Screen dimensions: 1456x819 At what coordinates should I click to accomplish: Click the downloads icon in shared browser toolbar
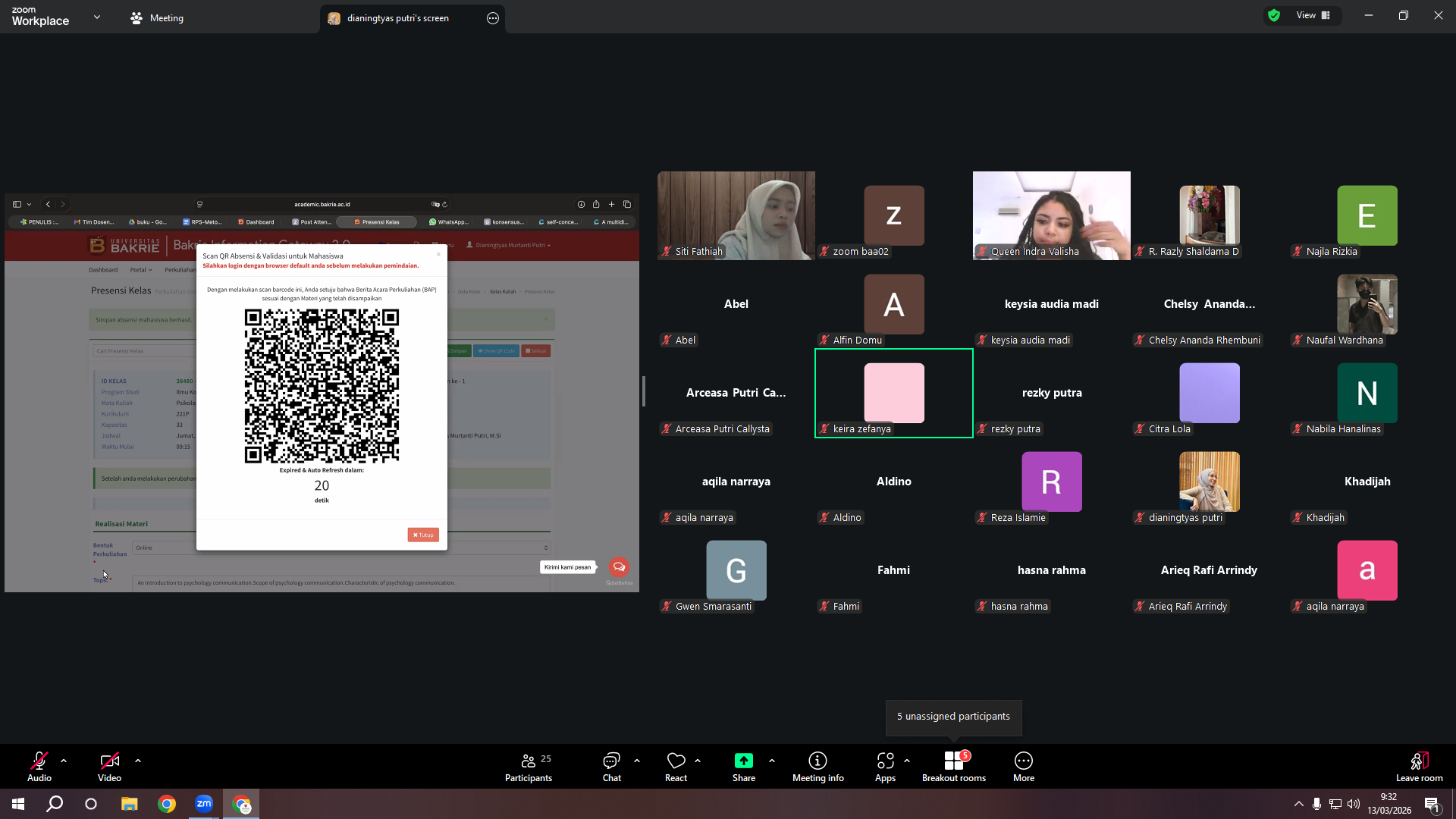[581, 204]
